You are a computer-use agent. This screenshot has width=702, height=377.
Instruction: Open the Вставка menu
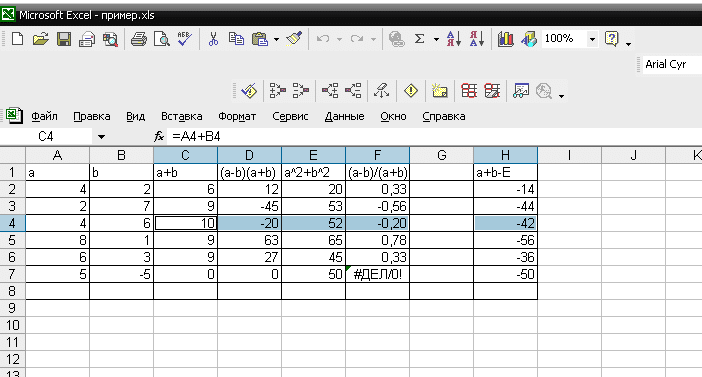182,116
